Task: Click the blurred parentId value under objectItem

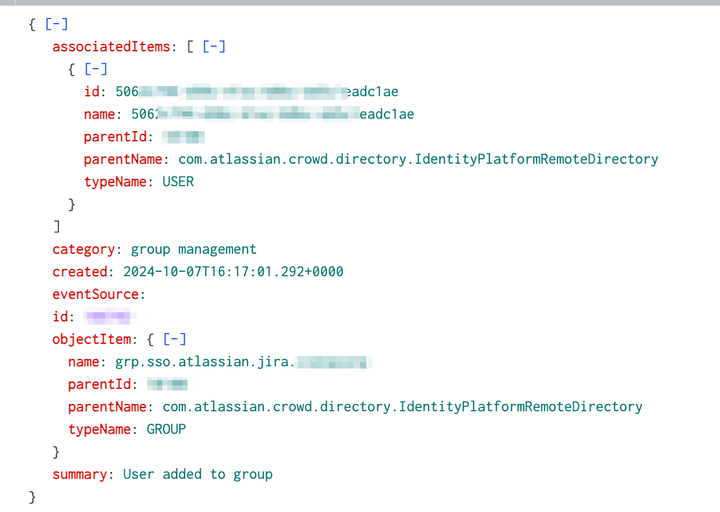Action: (167, 384)
